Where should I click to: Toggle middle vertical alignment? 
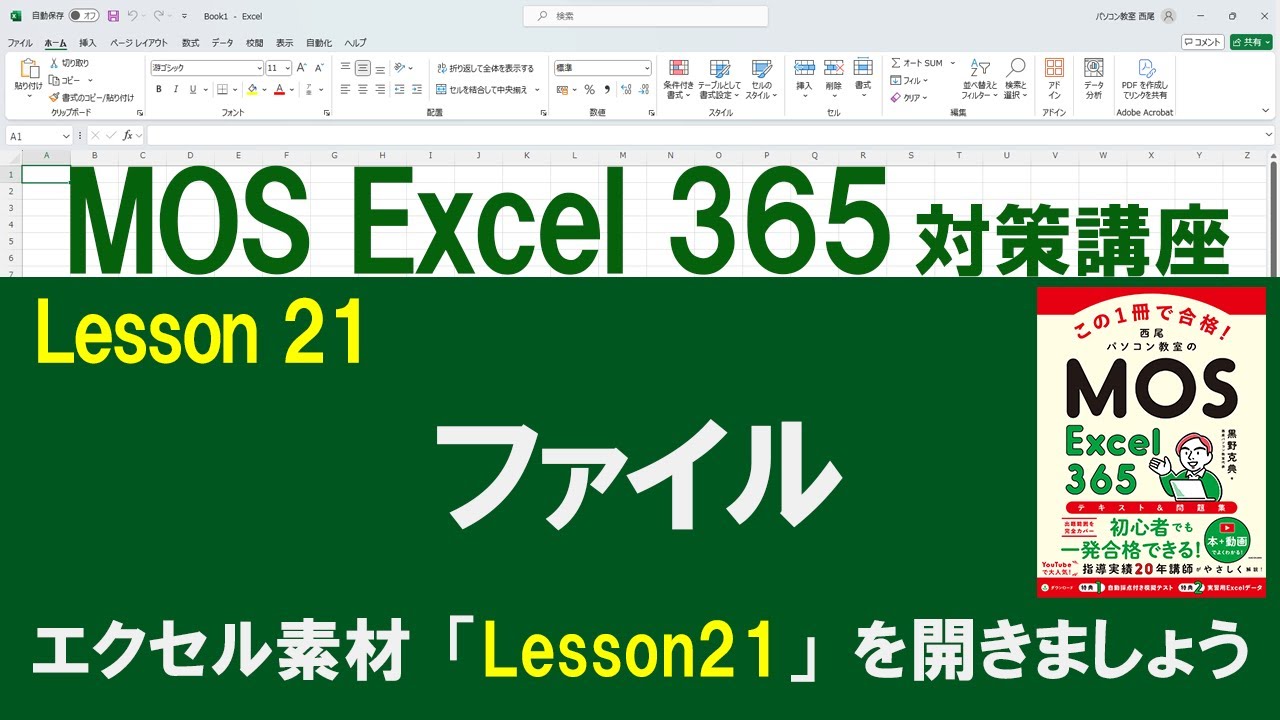(363, 68)
